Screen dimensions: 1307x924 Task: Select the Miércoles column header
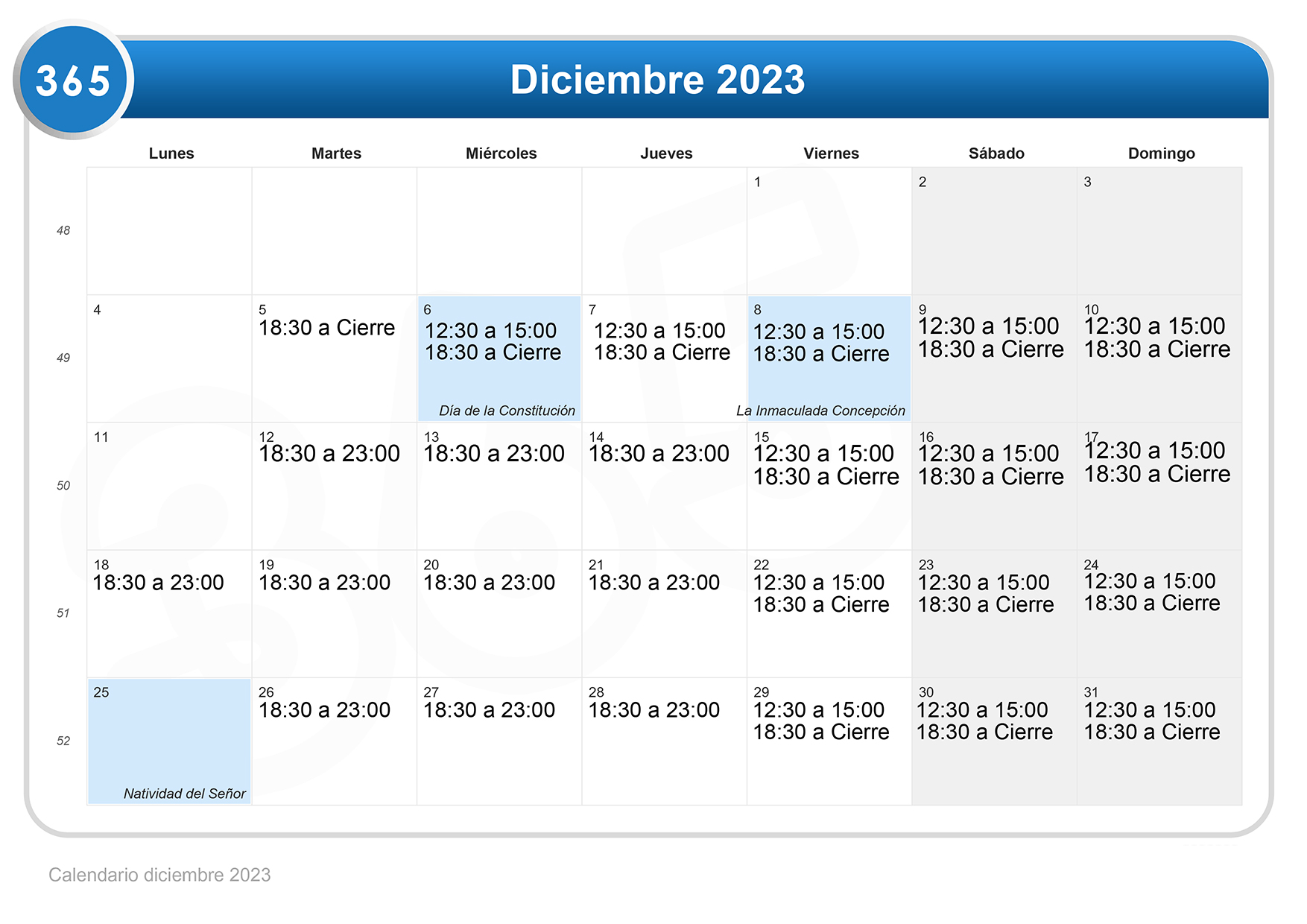501,153
